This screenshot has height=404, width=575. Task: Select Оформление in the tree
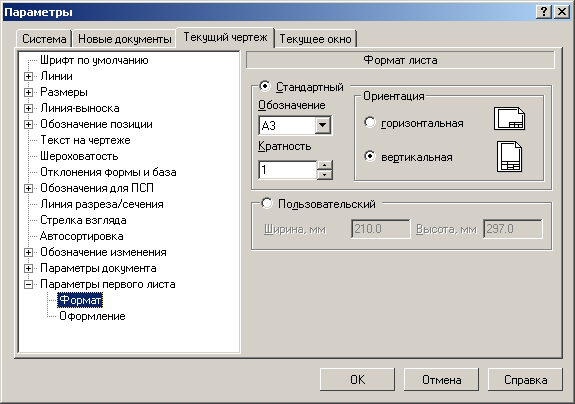tap(92, 316)
